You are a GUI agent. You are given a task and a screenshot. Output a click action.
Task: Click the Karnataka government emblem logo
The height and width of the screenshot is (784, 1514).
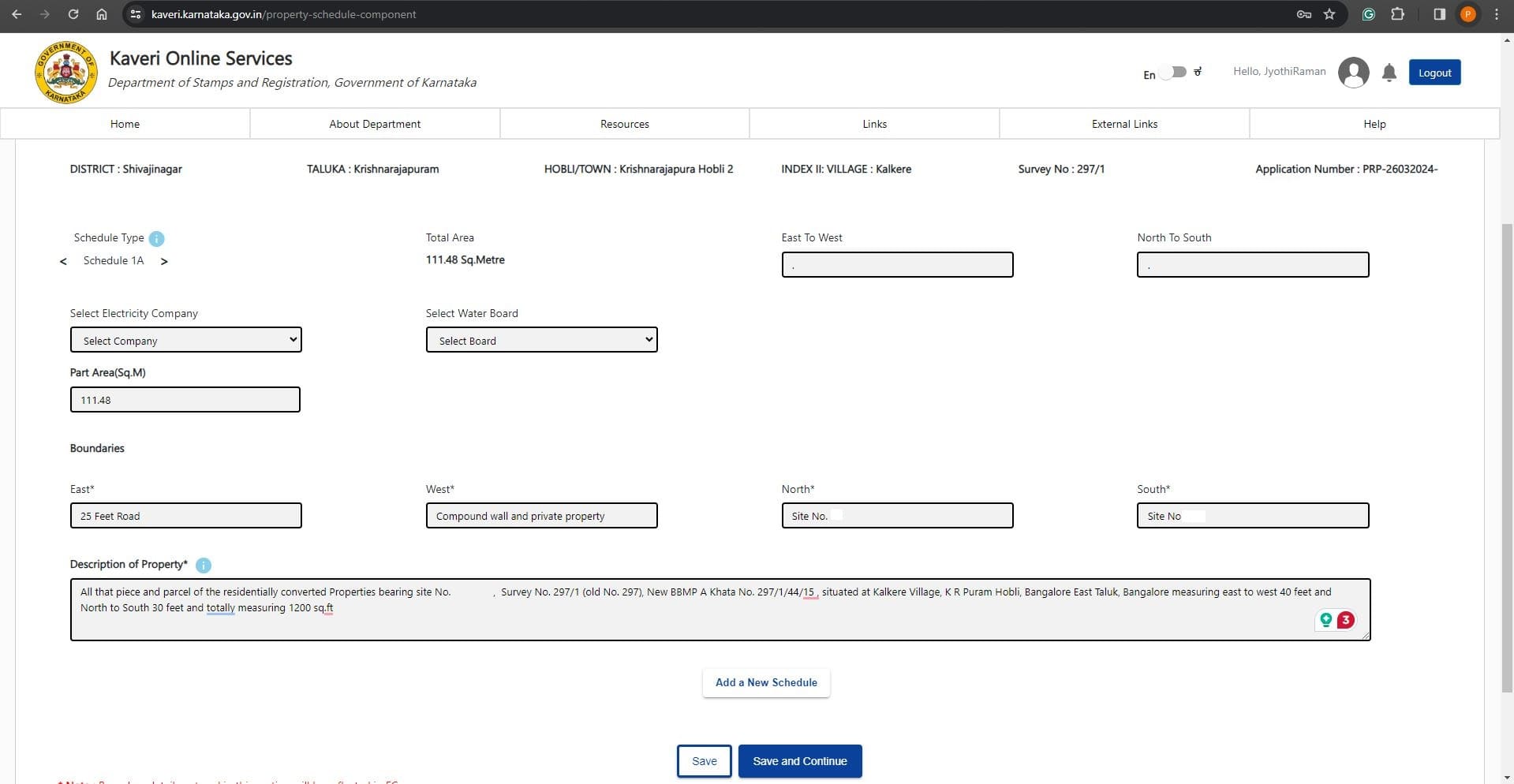coord(65,72)
